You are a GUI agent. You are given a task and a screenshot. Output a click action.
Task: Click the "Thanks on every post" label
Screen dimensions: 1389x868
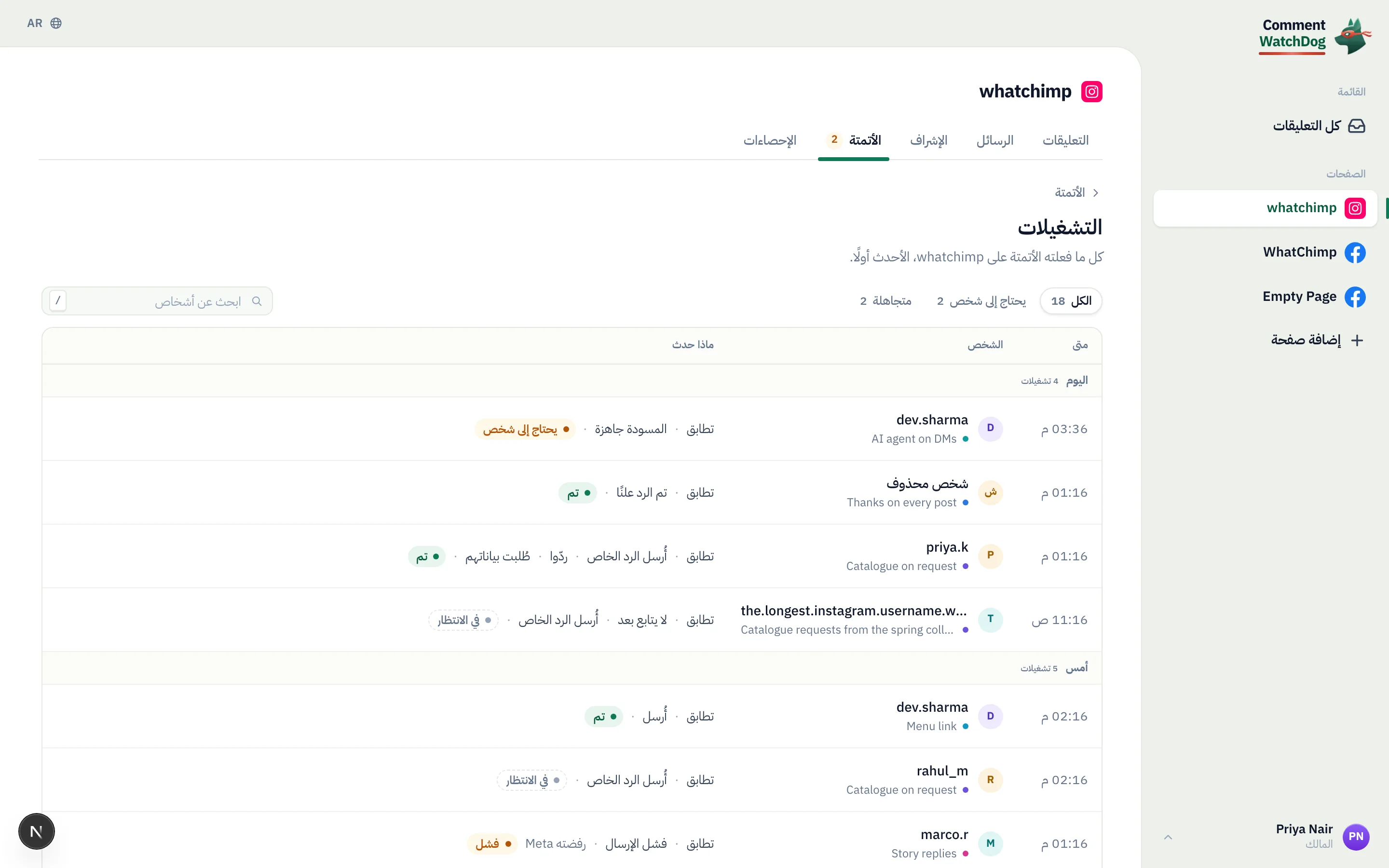[902, 502]
